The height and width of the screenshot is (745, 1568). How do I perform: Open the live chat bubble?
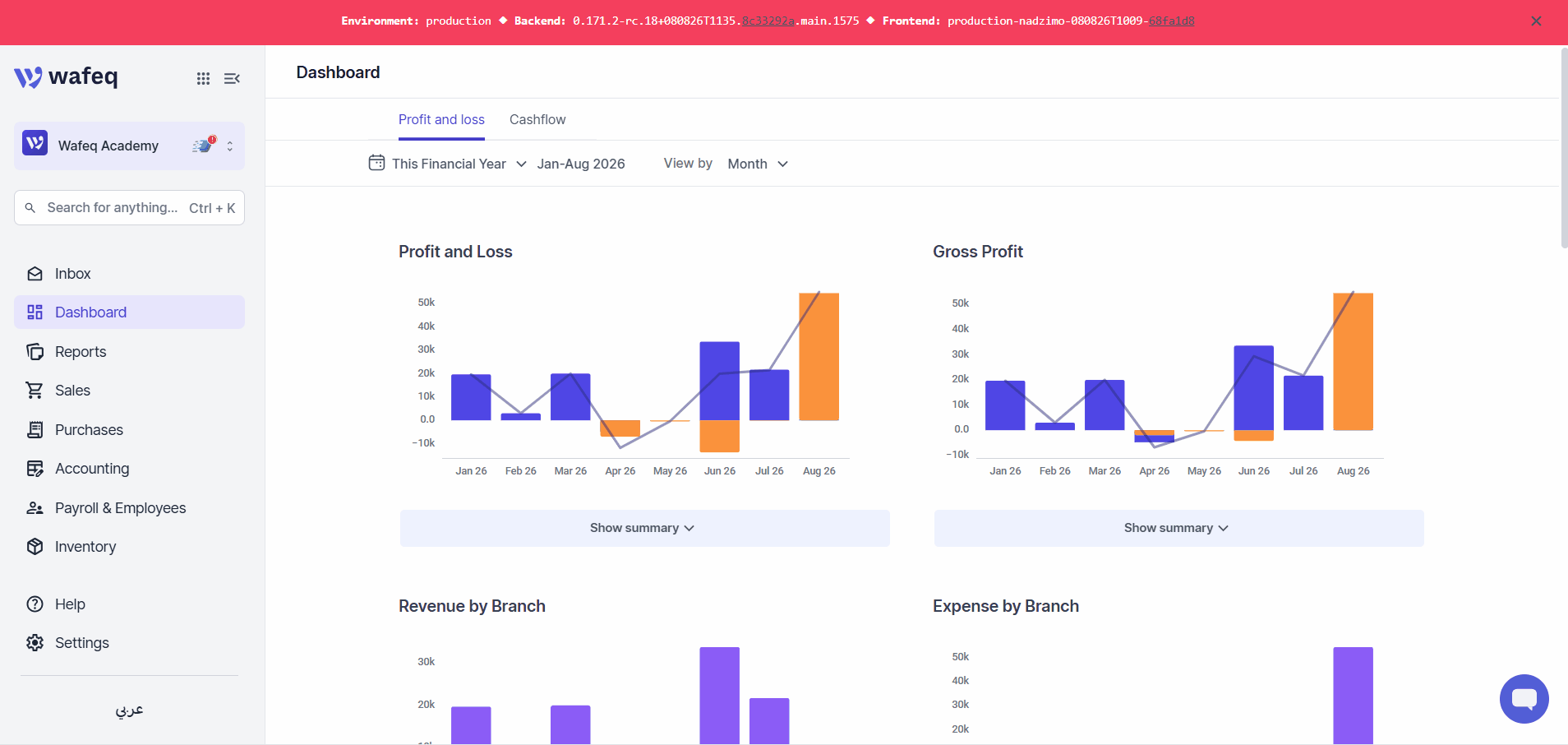[1524, 699]
